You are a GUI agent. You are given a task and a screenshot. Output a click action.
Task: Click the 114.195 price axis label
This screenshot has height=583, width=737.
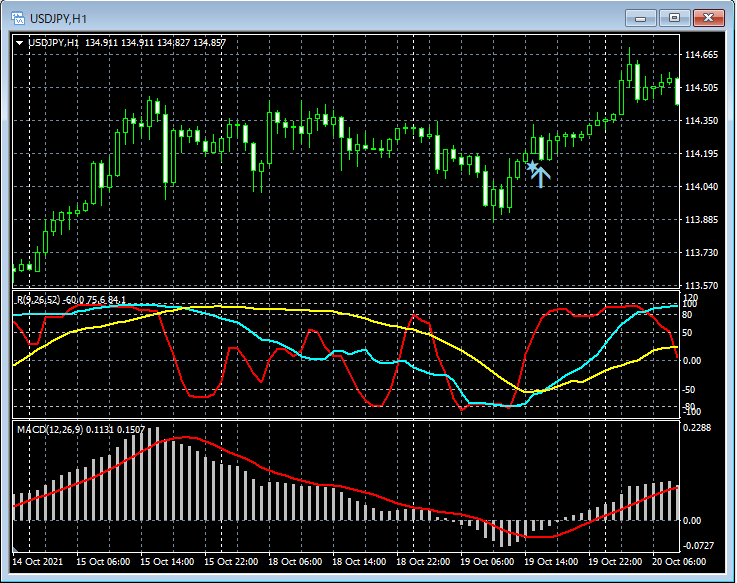701,154
